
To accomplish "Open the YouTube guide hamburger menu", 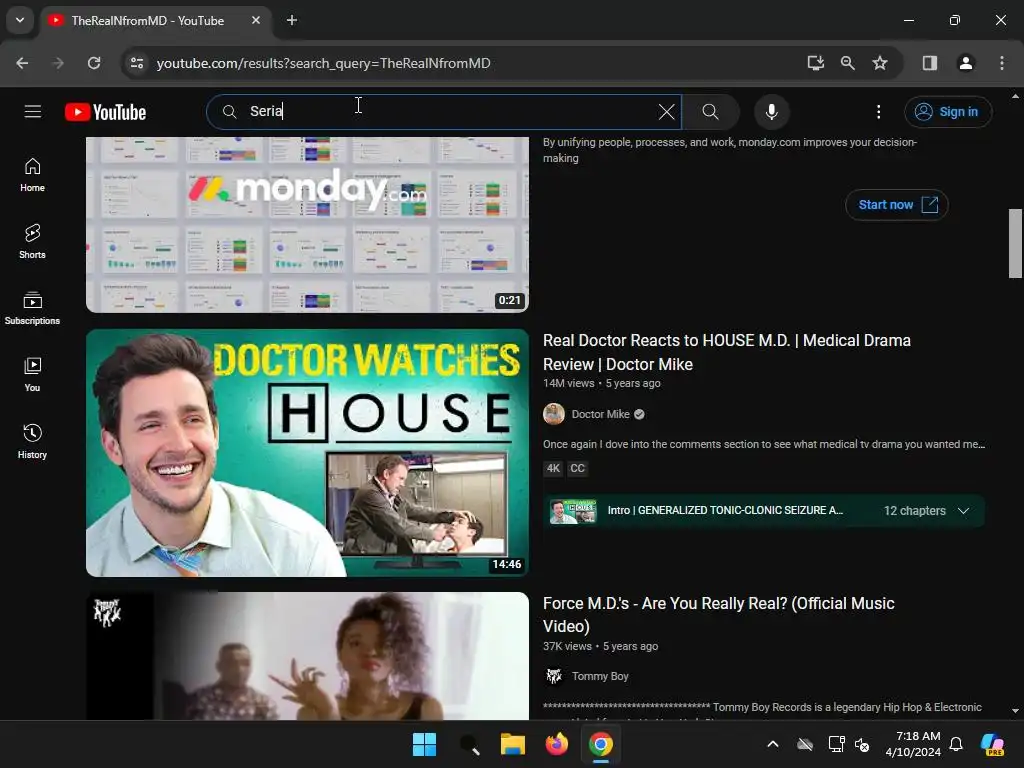I will point(33,112).
